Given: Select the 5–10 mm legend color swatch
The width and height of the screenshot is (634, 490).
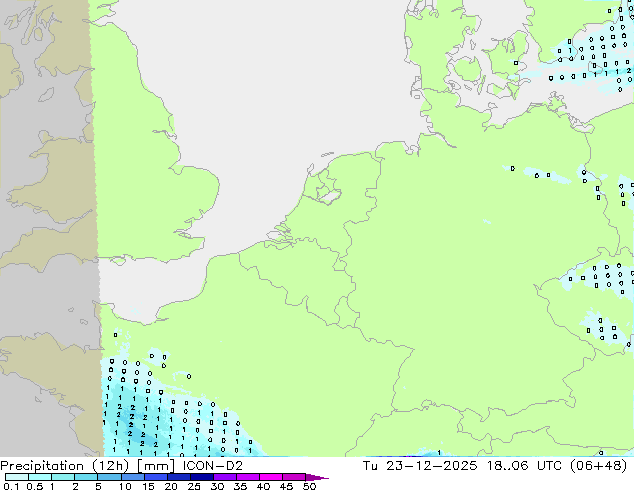Looking at the screenshot, I should point(109,477).
